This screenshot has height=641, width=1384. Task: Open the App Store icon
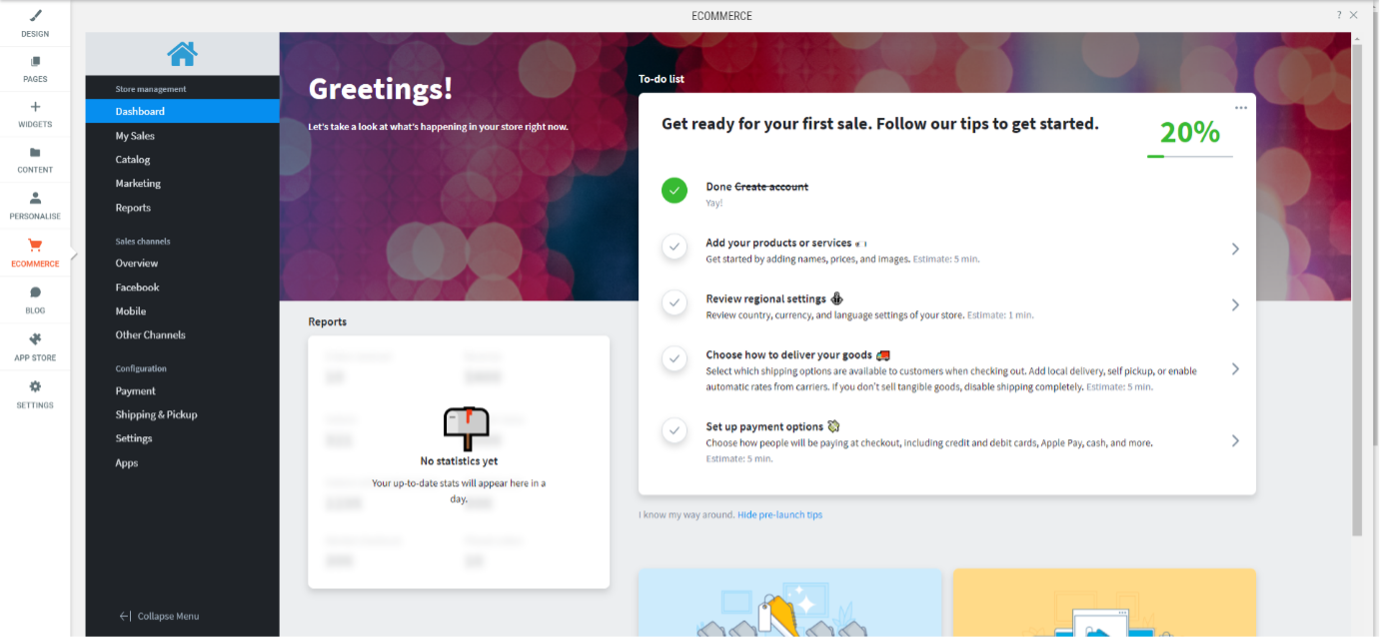point(35,345)
